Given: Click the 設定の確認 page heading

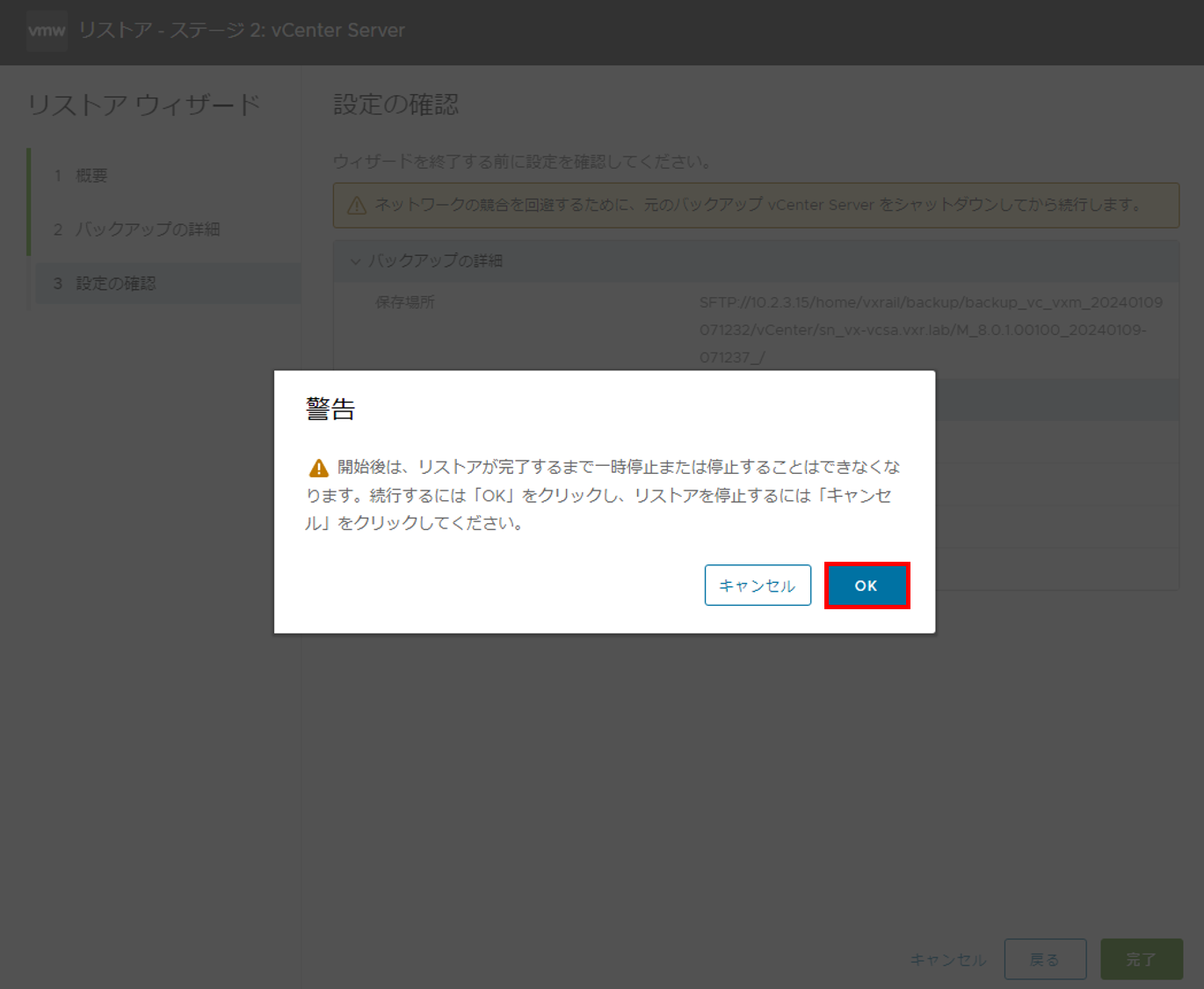Looking at the screenshot, I should tap(396, 105).
